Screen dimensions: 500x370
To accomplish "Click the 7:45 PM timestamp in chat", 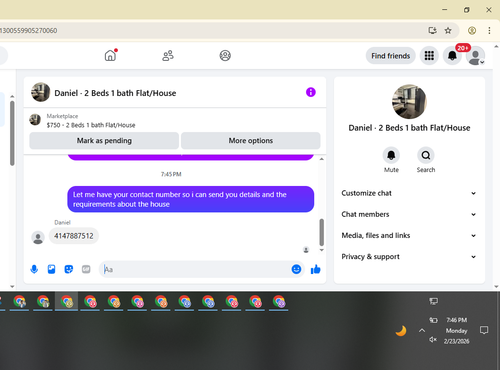I will tap(171, 174).
